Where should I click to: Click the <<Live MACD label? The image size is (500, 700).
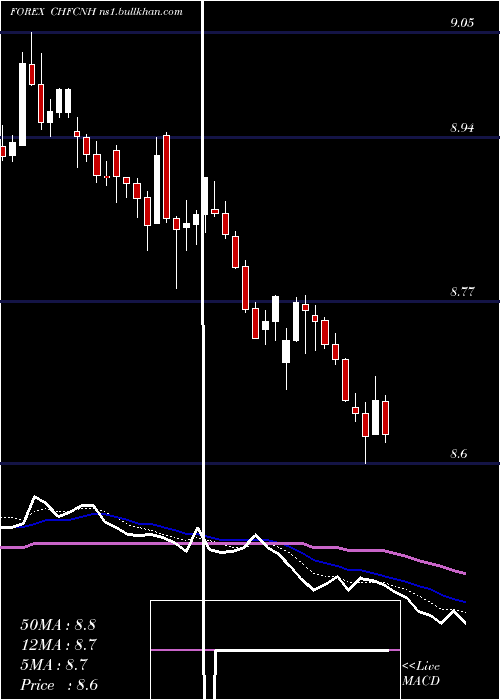pyautogui.click(x=421, y=674)
